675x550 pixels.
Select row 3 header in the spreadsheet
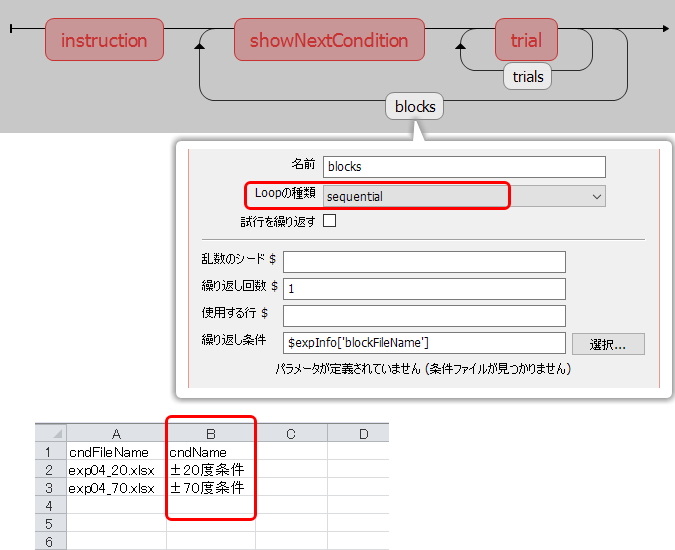[x=50, y=487]
